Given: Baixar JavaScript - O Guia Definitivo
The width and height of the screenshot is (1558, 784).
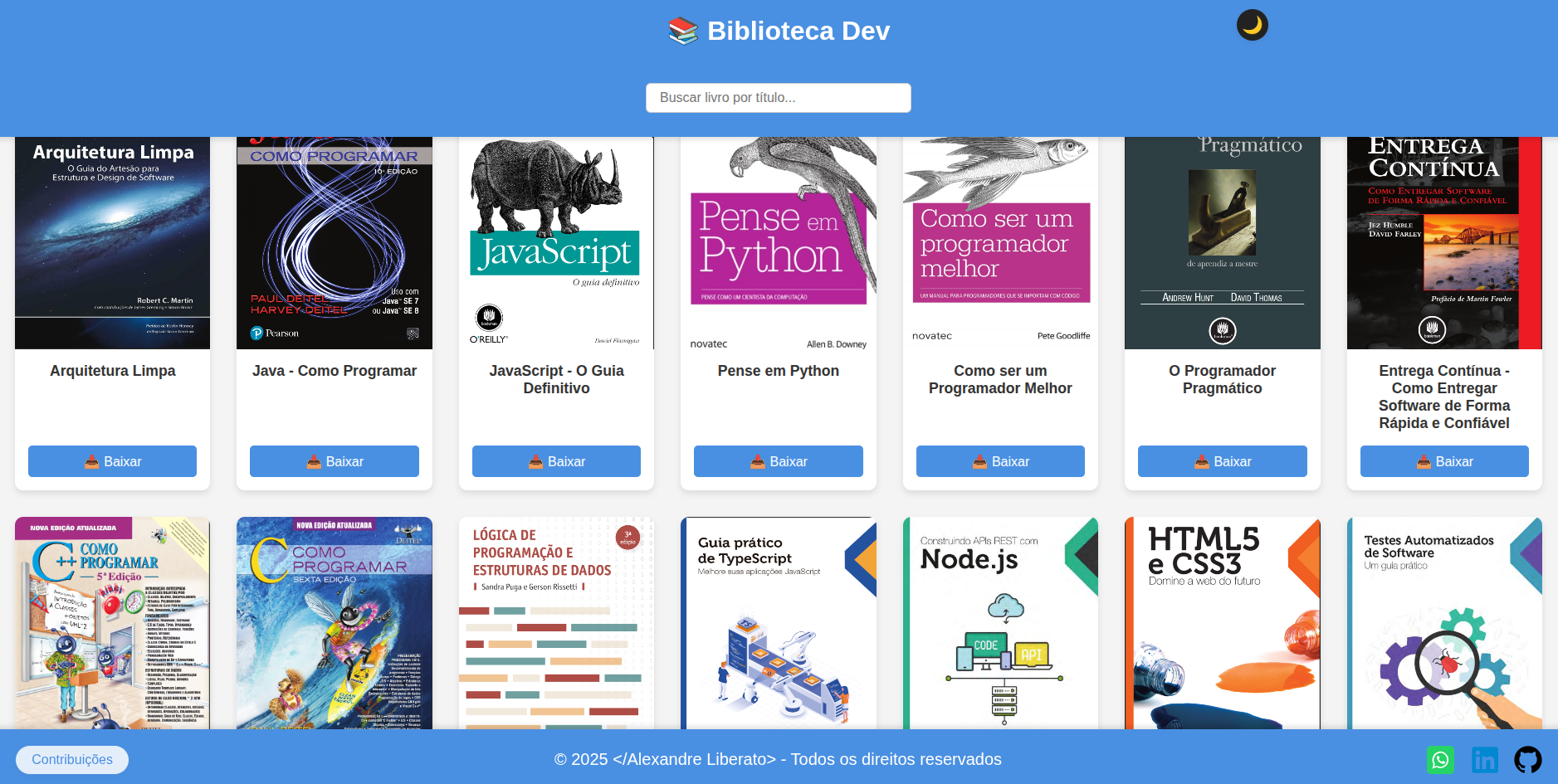Looking at the screenshot, I should [556, 461].
